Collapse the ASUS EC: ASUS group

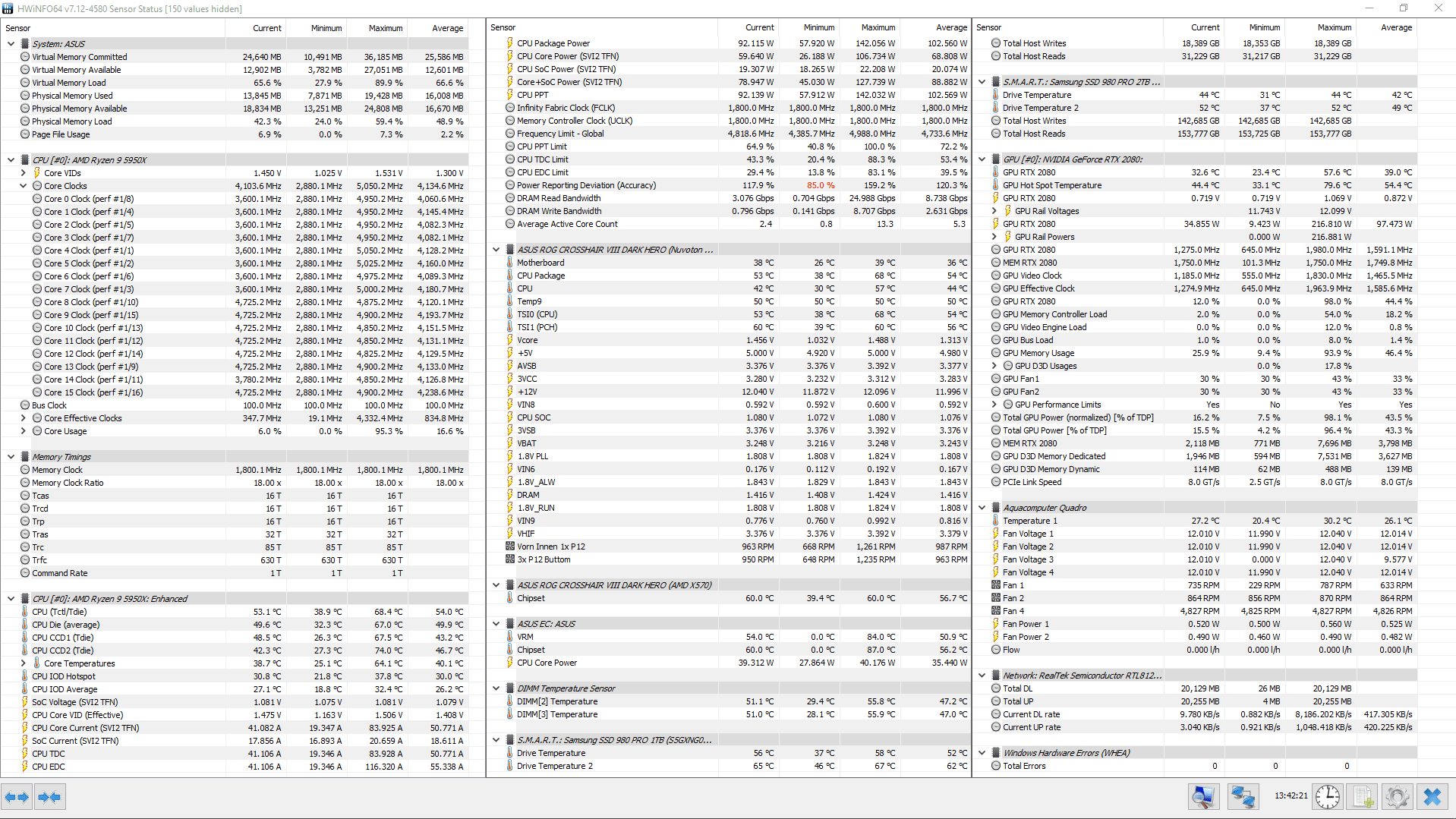point(496,624)
